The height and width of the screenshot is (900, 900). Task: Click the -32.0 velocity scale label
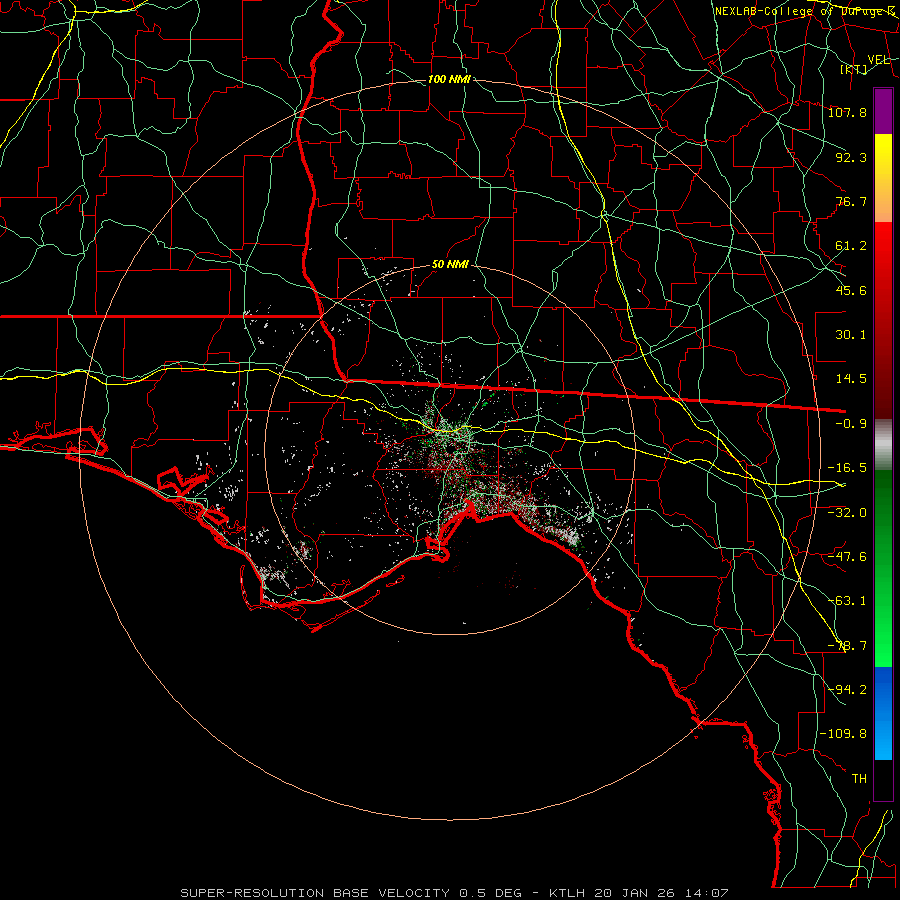(847, 513)
